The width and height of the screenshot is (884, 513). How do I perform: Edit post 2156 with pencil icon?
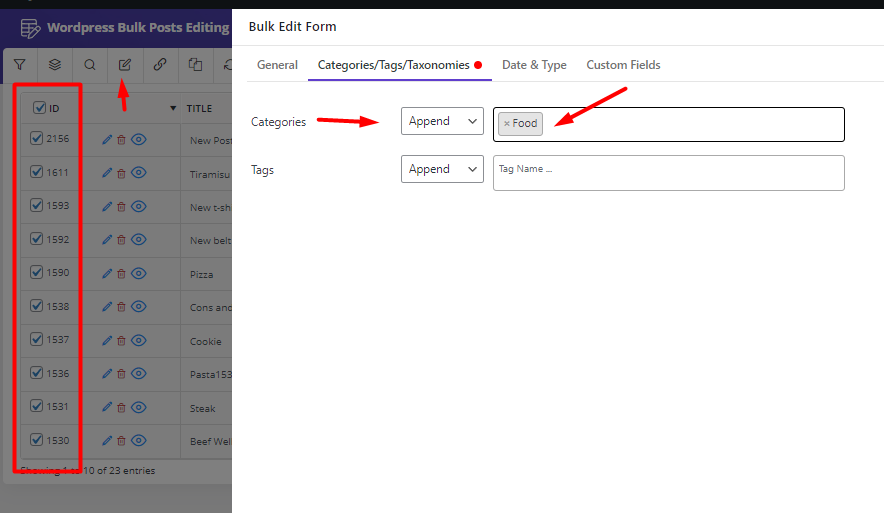pyautogui.click(x=107, y=140)
